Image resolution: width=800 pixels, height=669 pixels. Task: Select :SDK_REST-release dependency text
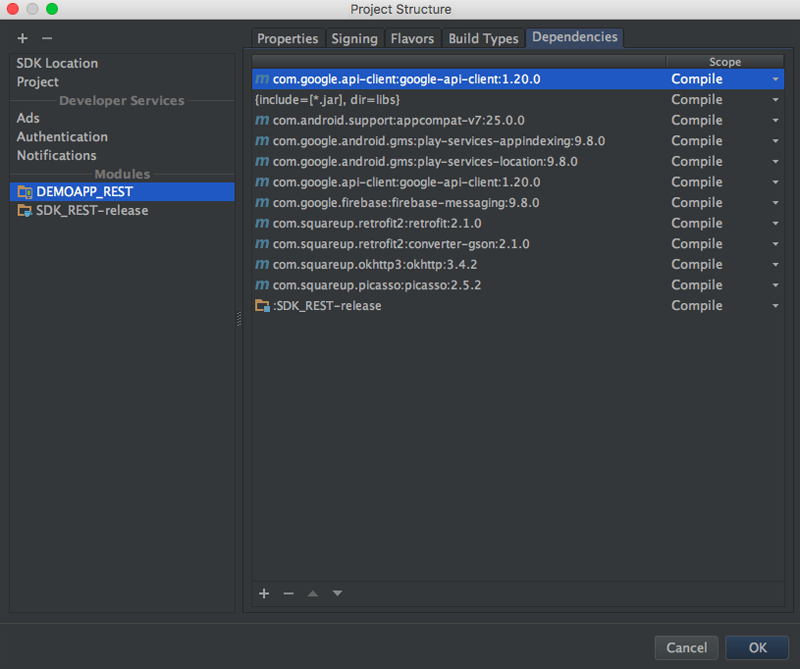(327, 306)
